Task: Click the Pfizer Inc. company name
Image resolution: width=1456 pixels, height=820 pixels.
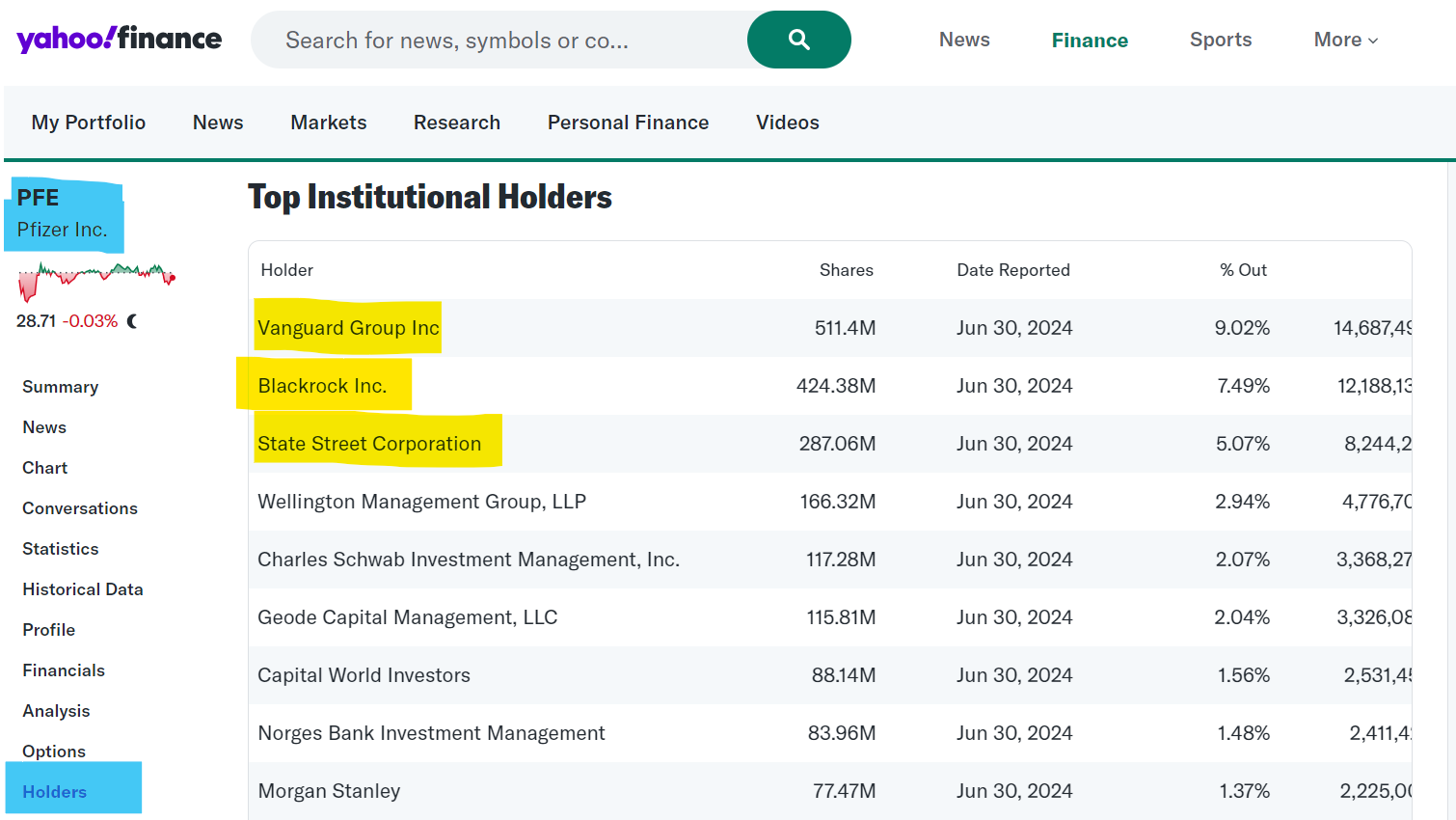Action: click(x=62, y=230)
